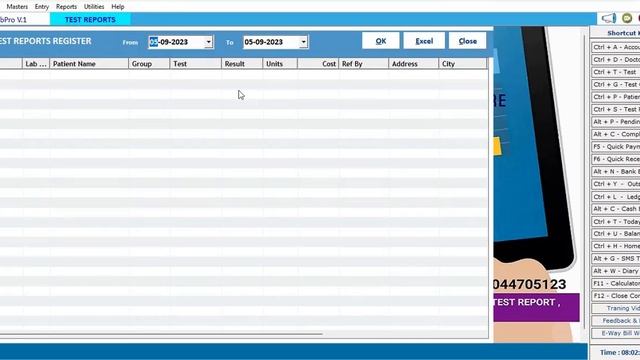The width and height of the screenshot is (640, 360).
Task: Click the Alt + W Diary shortcut
Action: 616,271
